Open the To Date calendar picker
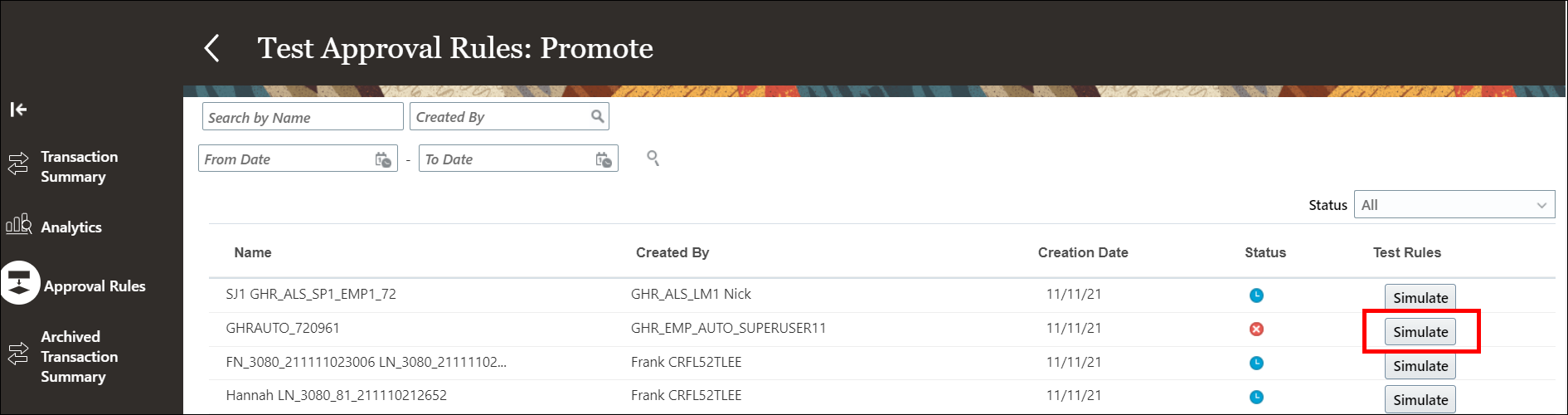This screenshot has height=415, width=1568. (604, 159)
